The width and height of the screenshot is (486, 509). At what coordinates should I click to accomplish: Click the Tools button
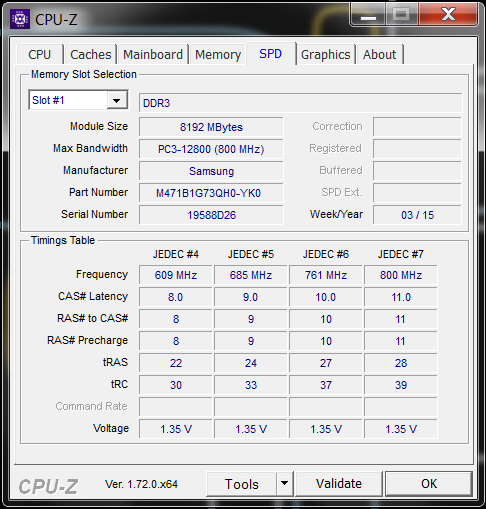[x=242, y=484]
